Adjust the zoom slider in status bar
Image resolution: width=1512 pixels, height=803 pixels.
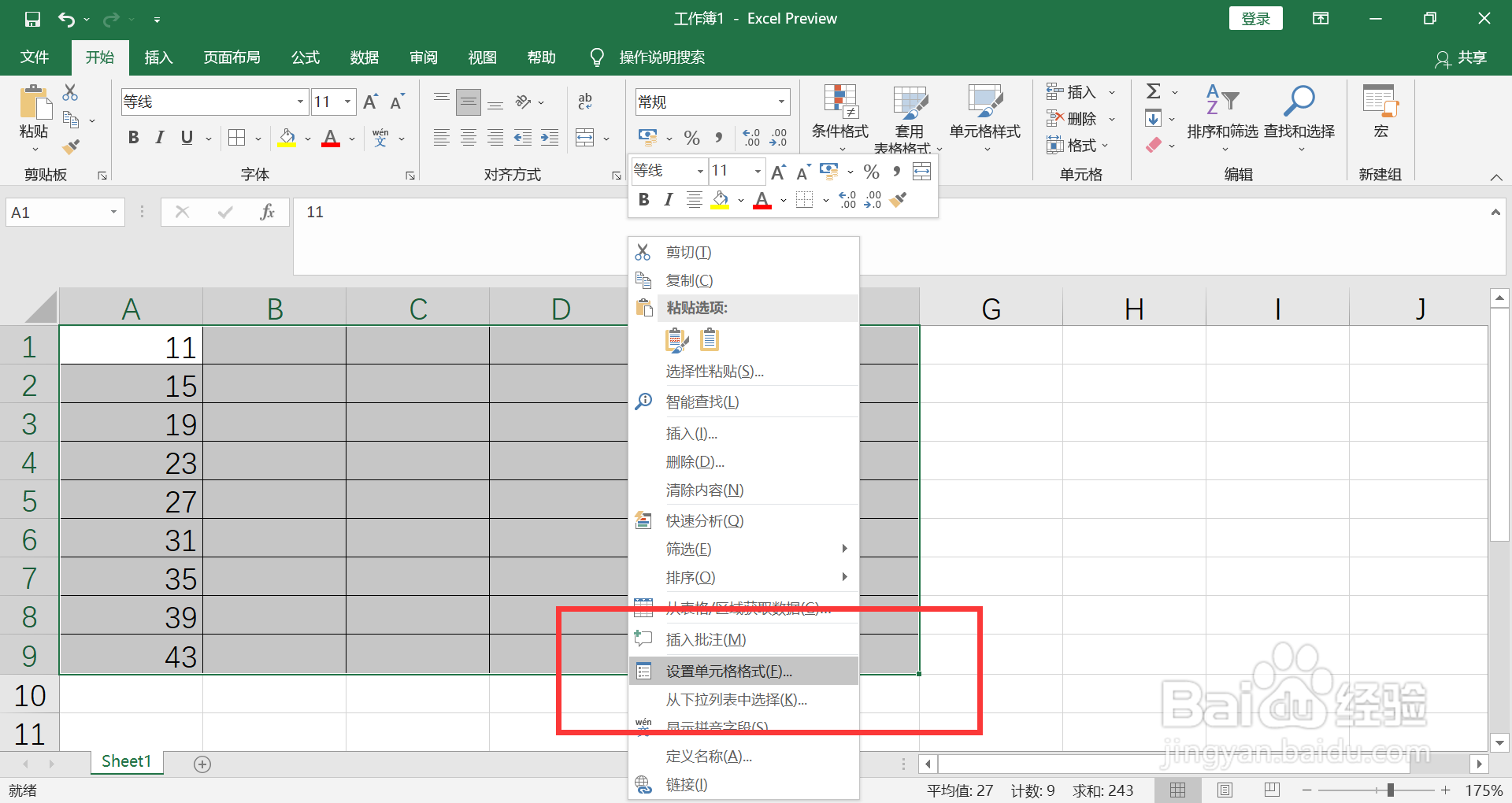1392,790
